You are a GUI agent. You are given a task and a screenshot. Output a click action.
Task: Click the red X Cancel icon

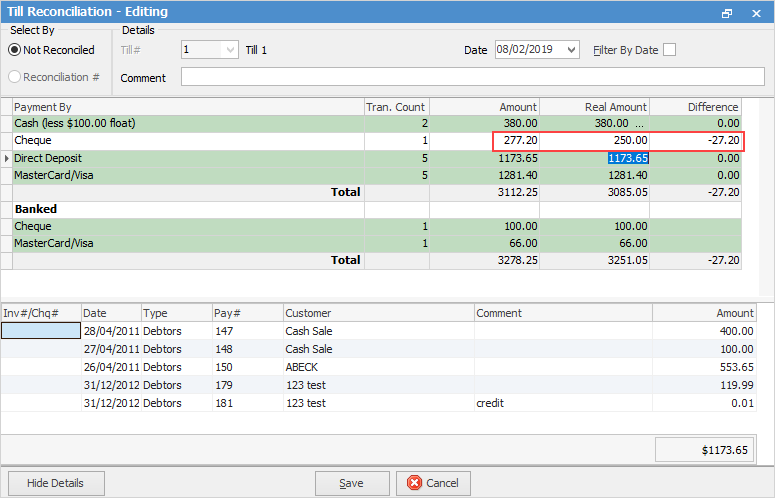tap(415, 483)
